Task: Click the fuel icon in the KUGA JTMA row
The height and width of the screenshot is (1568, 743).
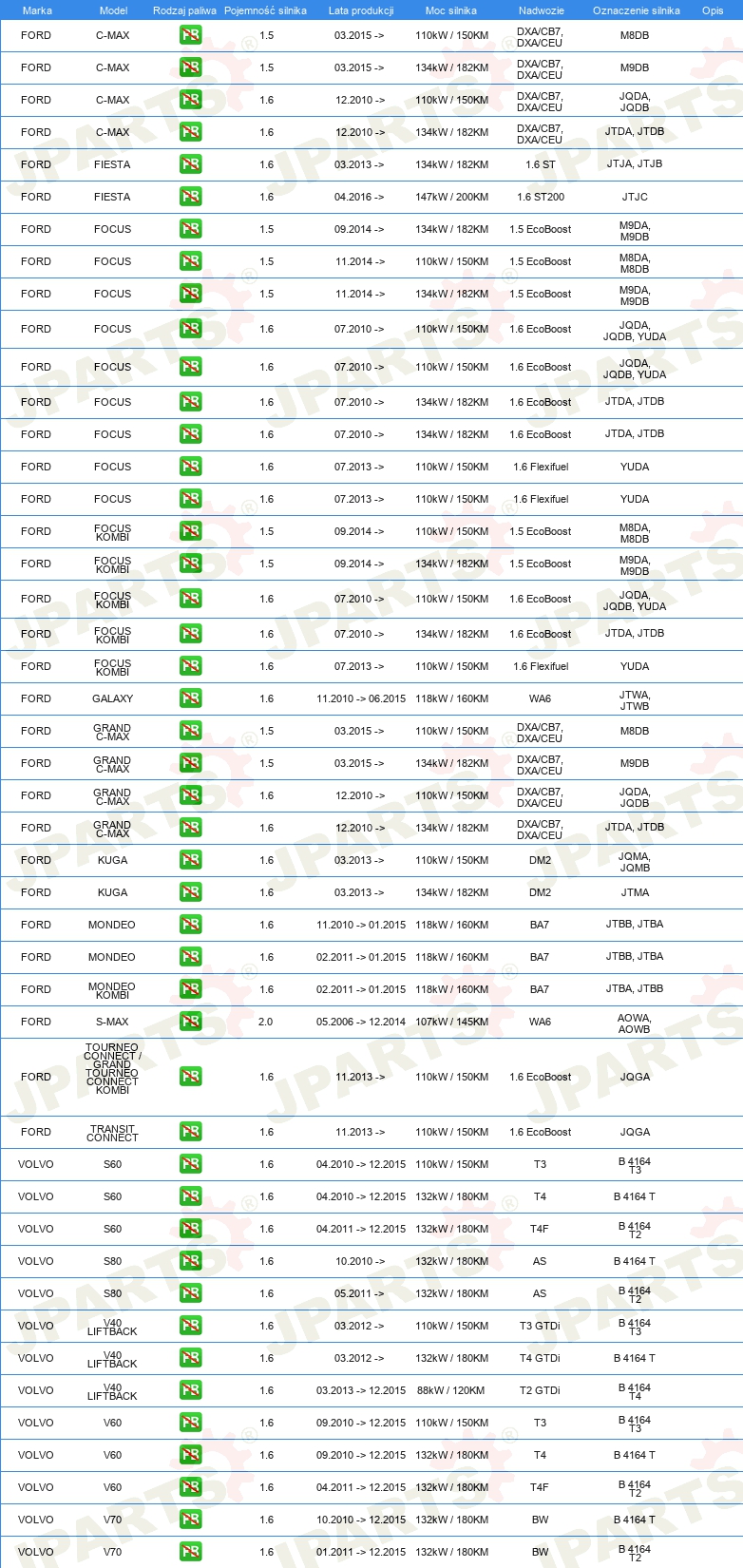Action: [x=191, y=892]
